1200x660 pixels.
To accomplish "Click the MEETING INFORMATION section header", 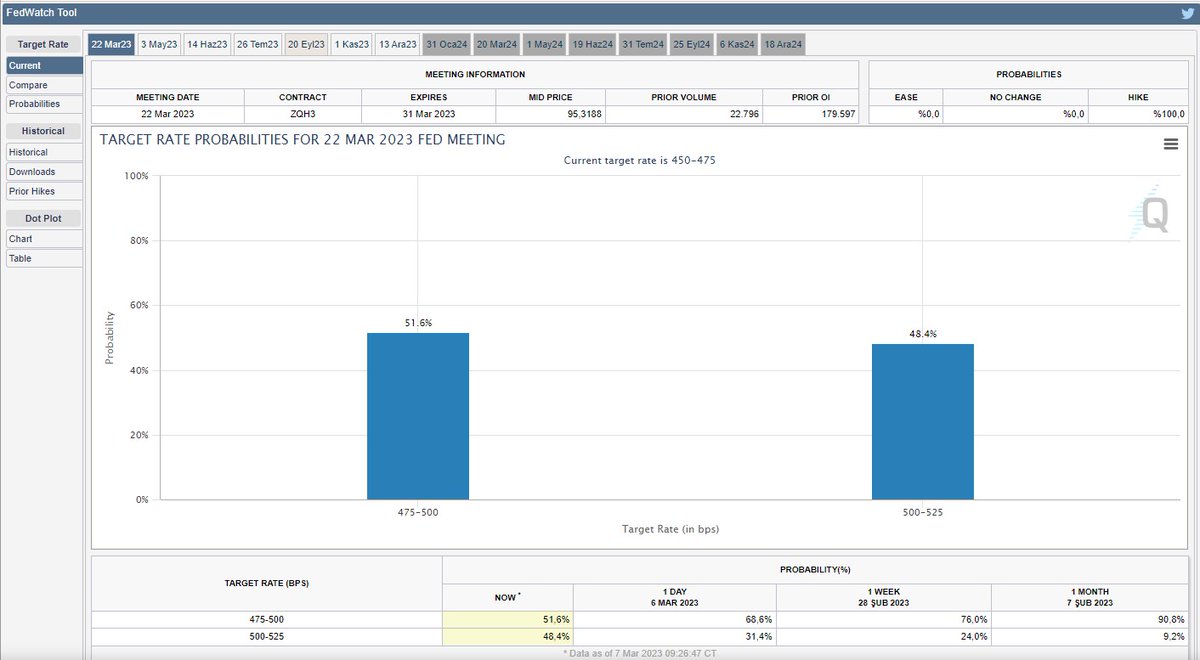I will pos(475,74).
